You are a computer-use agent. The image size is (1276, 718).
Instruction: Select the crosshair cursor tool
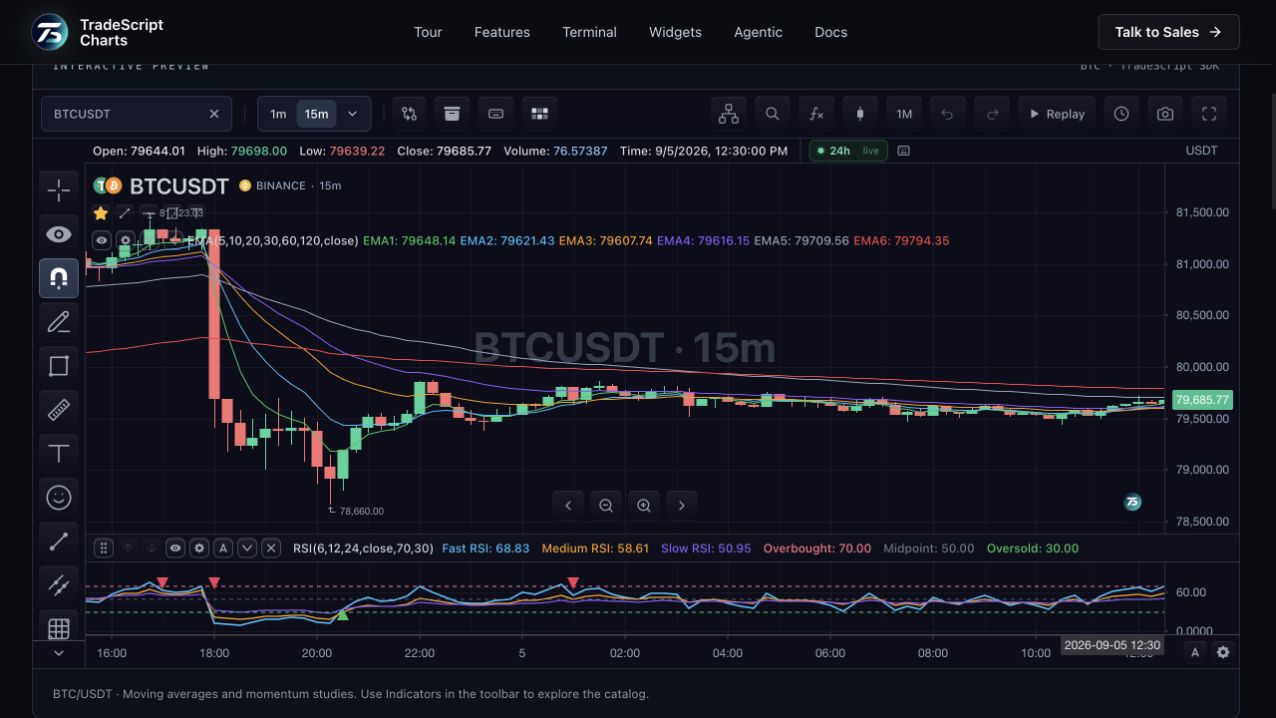click(x=59, y=189)
